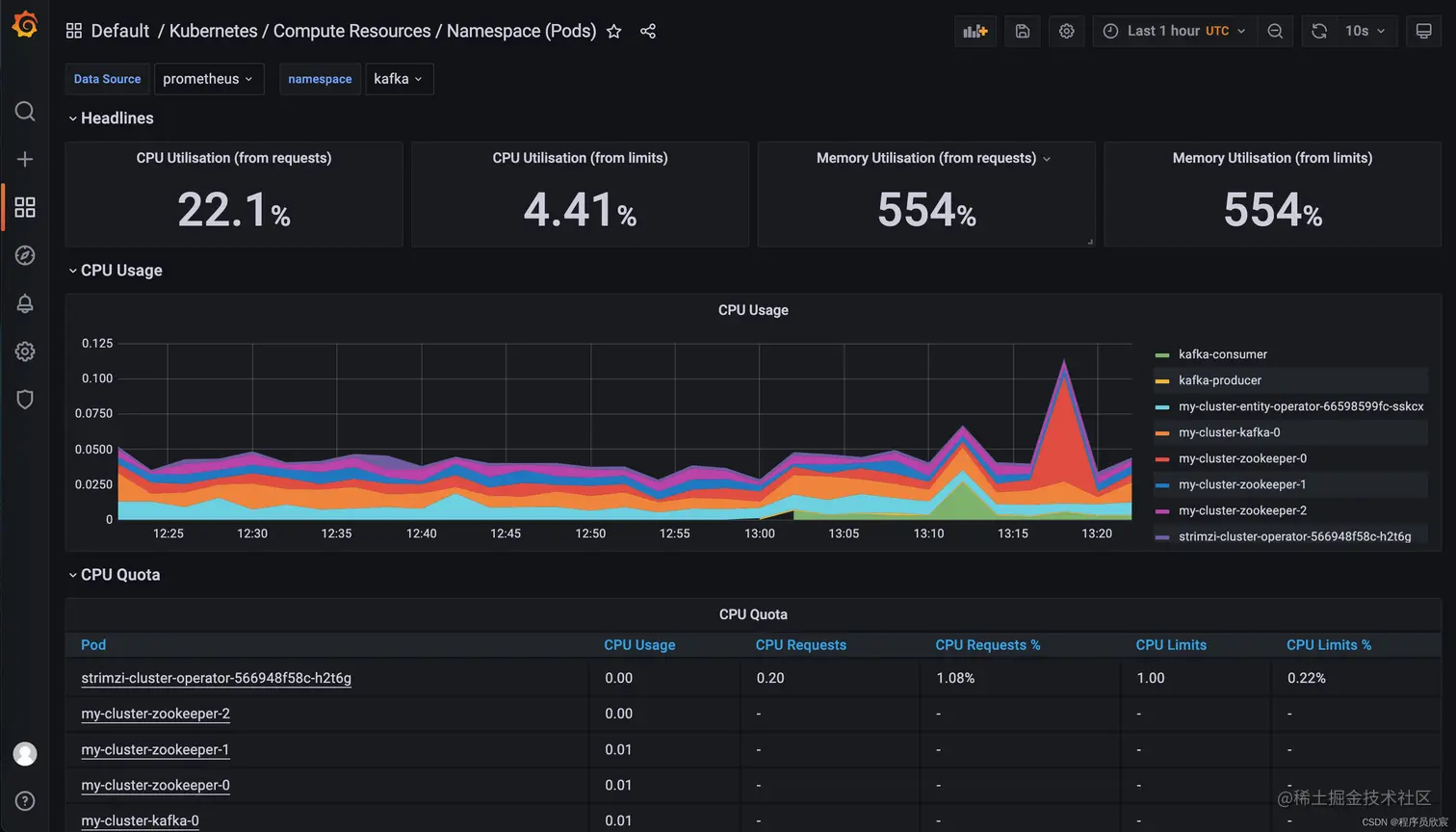The height and width of the screenshot is (832, 1456).
Task: Click the Add panel icon
Action: (975, 31)
